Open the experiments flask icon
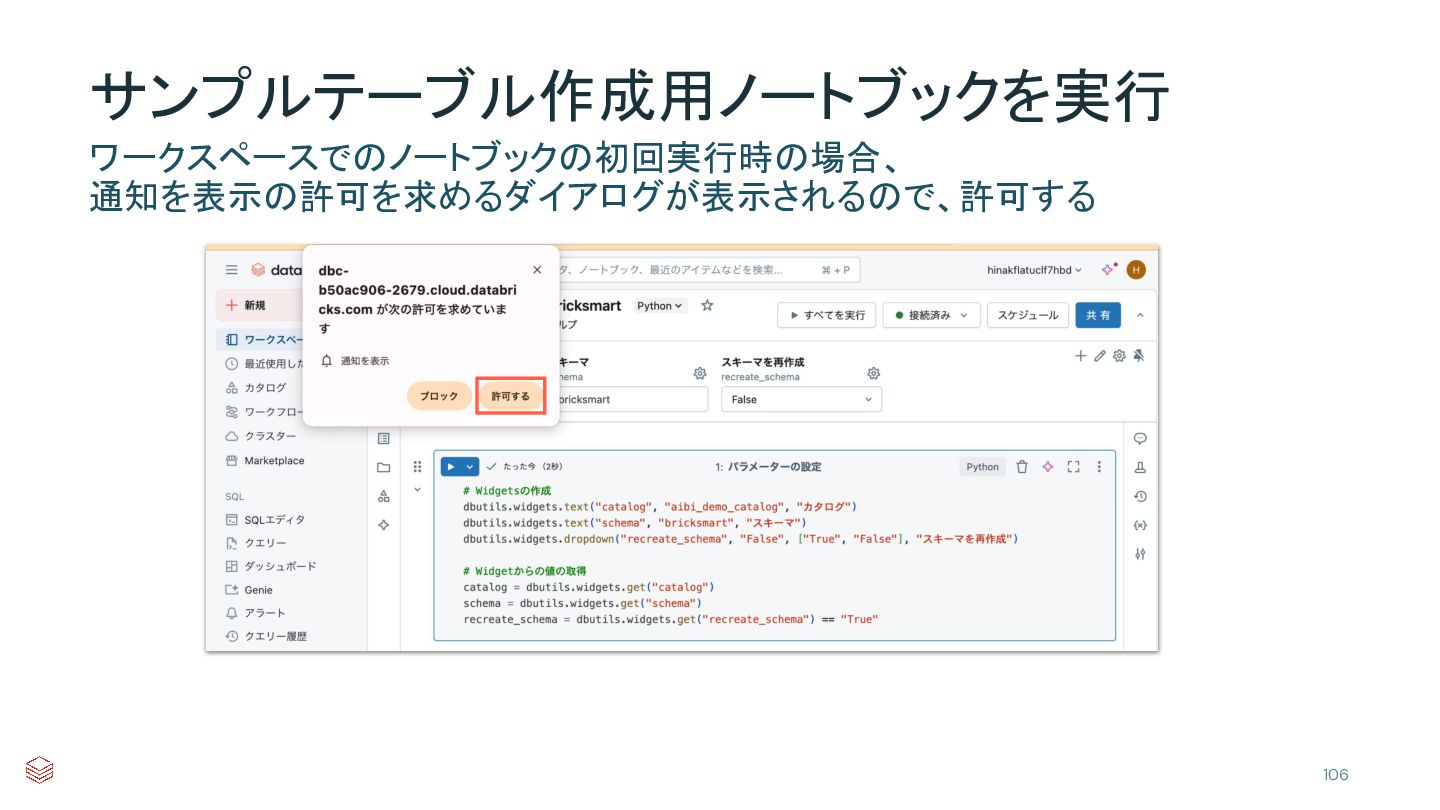 pos(1140,467)
